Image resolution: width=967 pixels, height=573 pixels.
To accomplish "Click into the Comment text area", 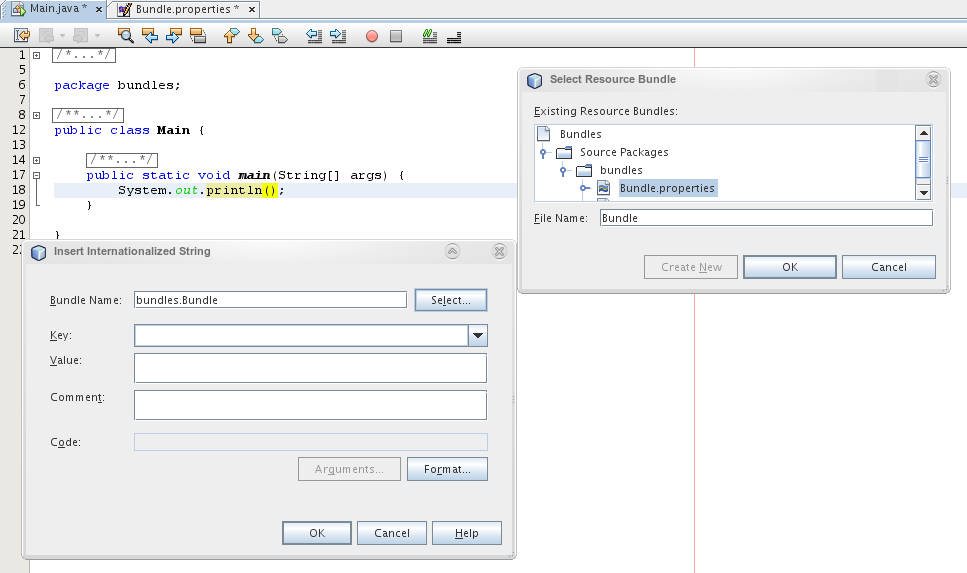I will (x=310, y=405).
